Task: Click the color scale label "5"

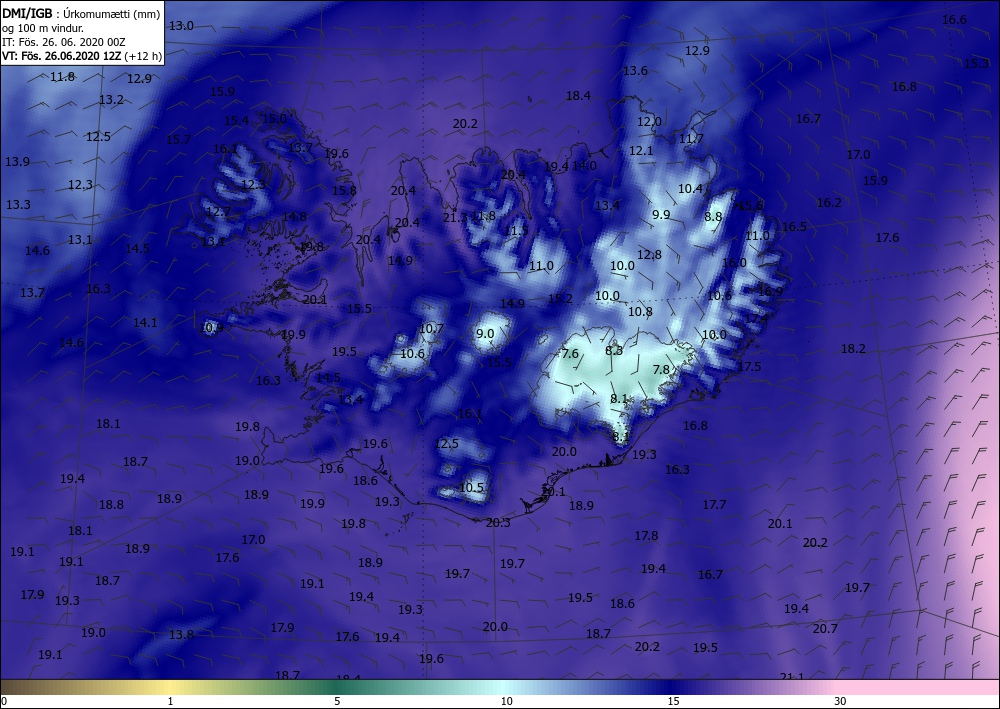Action: pos(337,701)
